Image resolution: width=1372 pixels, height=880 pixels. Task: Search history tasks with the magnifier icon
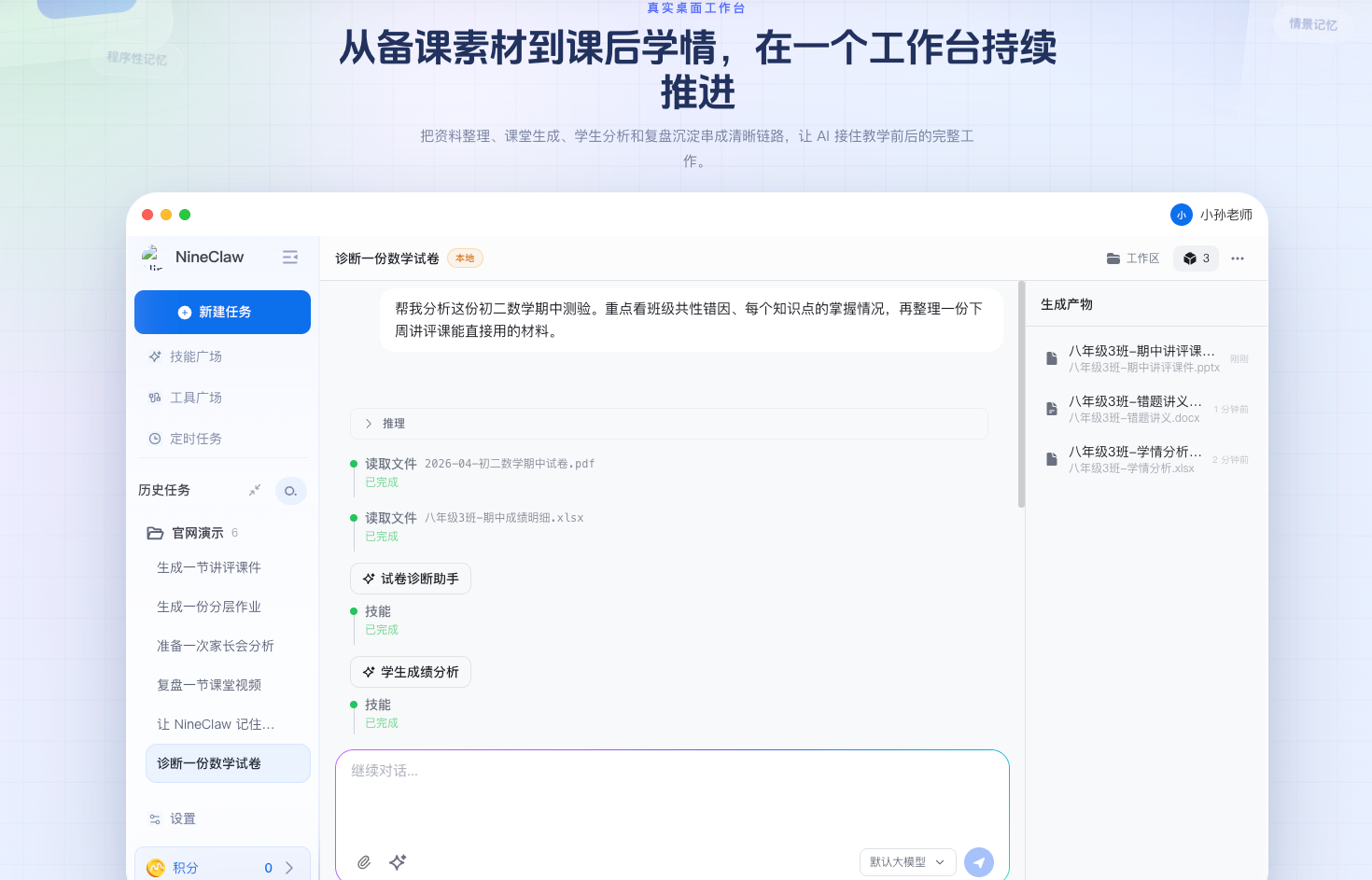(x=291, y=491)
